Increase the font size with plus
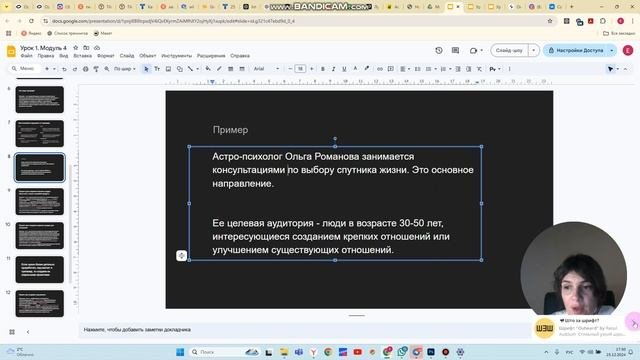This screenshot has width=640, height=360. [x=311, y=69]
